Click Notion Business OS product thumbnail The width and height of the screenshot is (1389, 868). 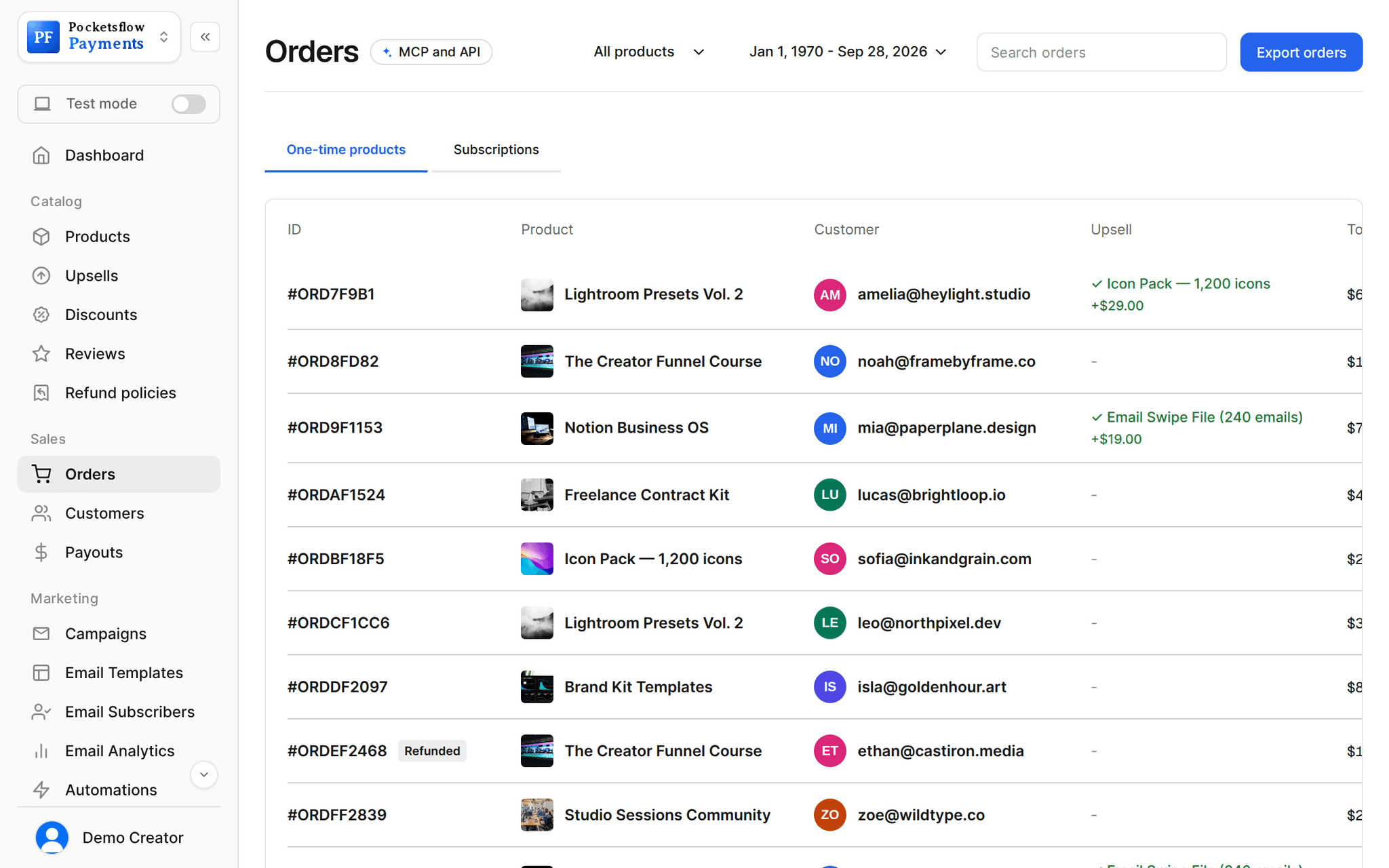(537, 428)
